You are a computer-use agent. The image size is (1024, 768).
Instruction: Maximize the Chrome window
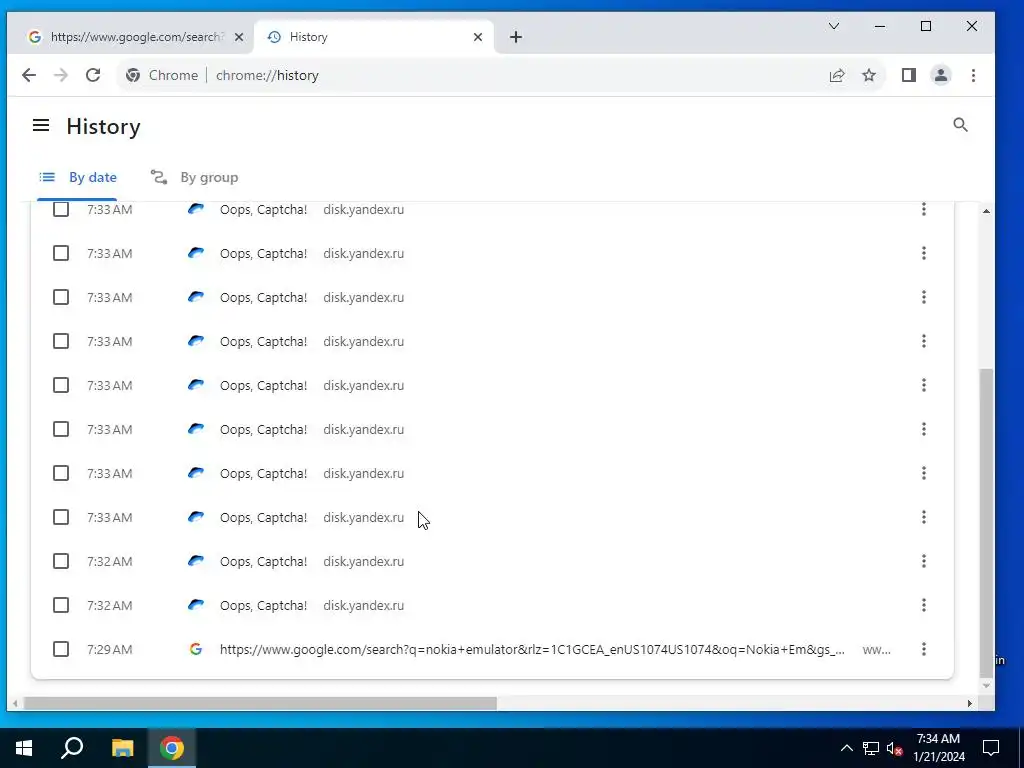(925, 26)
